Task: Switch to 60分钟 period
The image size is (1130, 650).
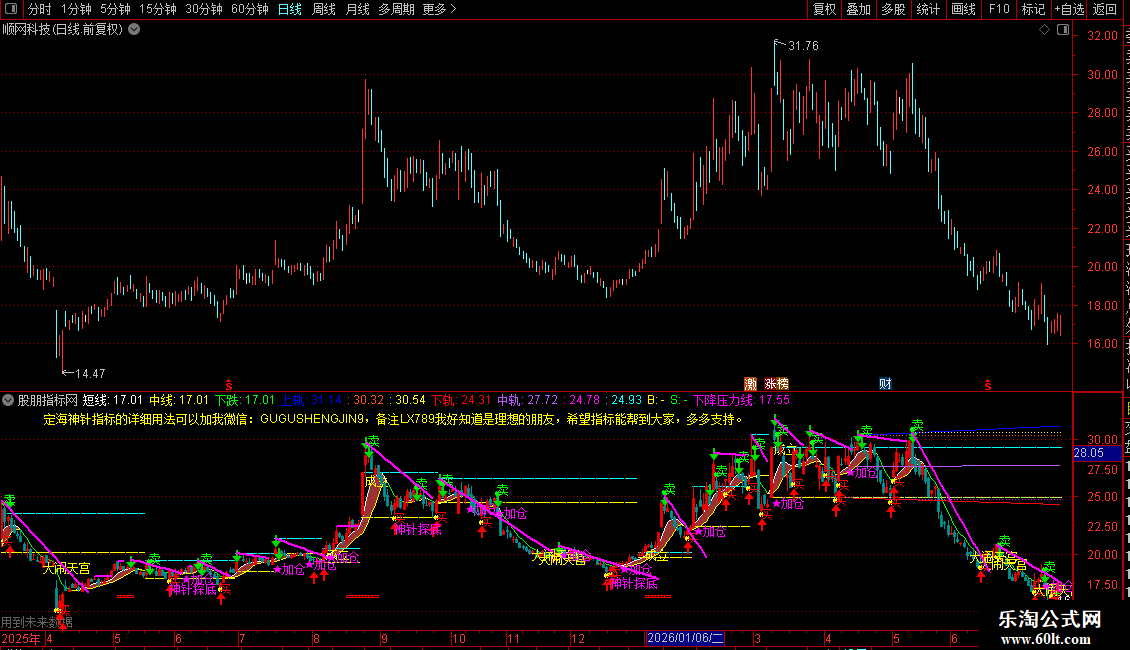Action: click(x=250, y=9)
